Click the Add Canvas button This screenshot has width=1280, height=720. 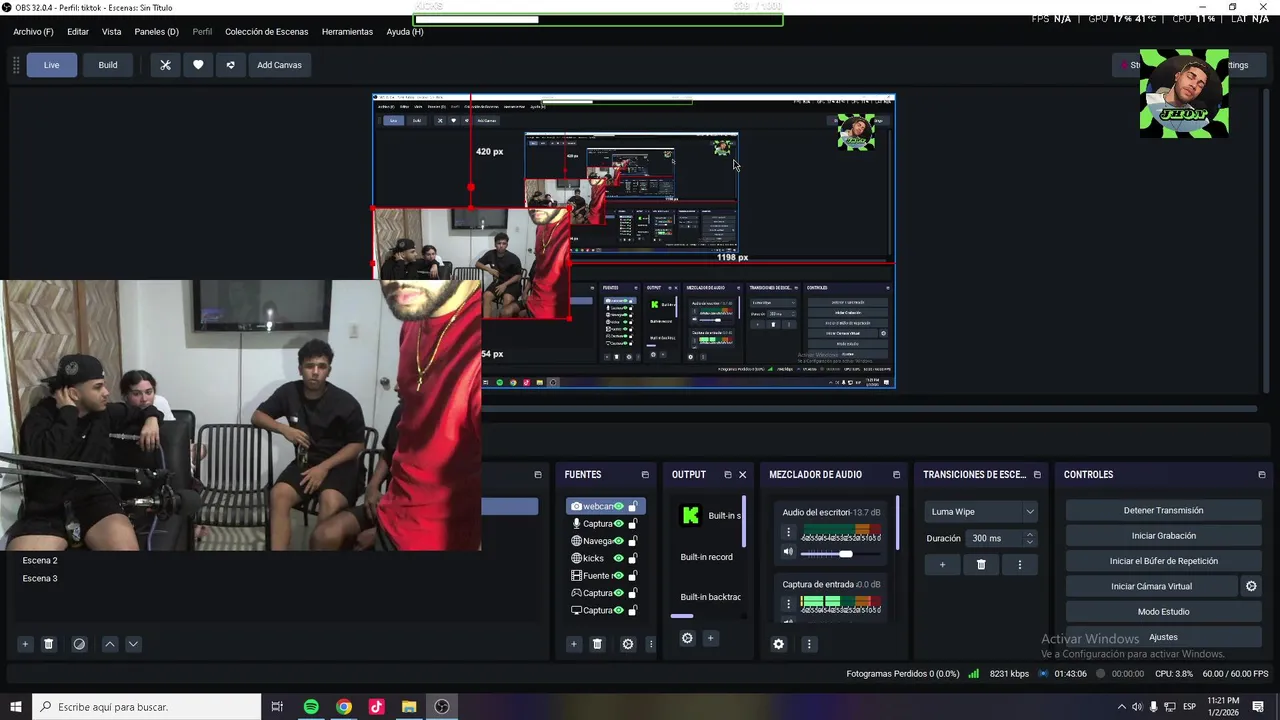(279, 65)
